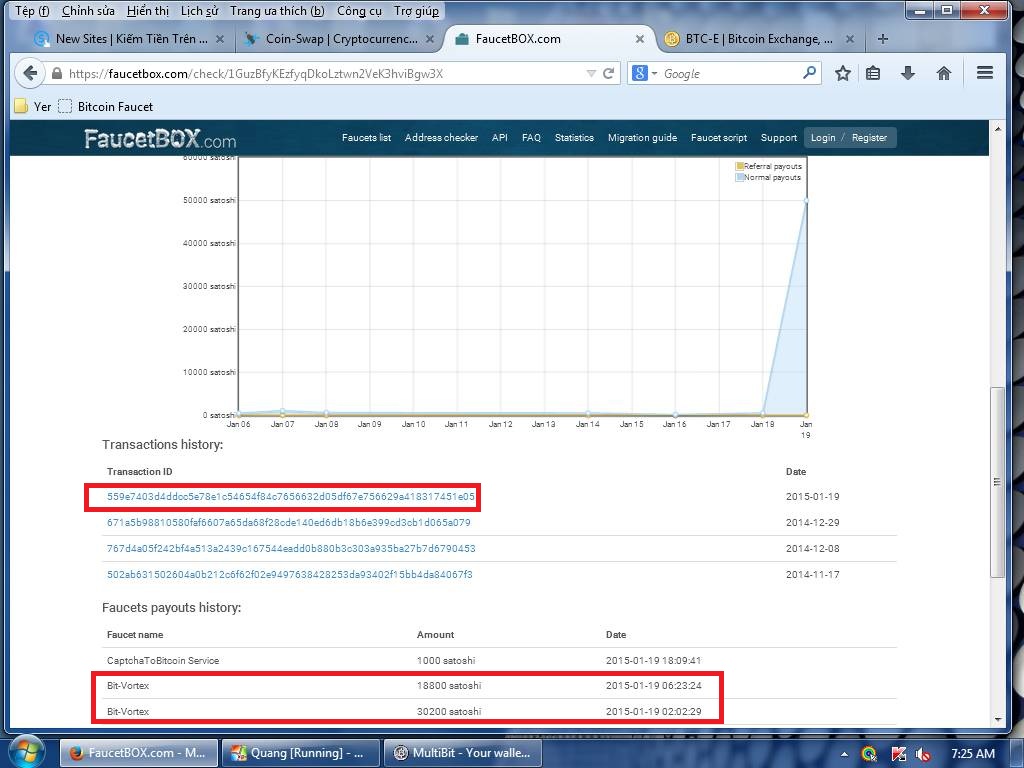1024x768 pixels.
Task: Open the Faucet script page
Action: (718, 138)
